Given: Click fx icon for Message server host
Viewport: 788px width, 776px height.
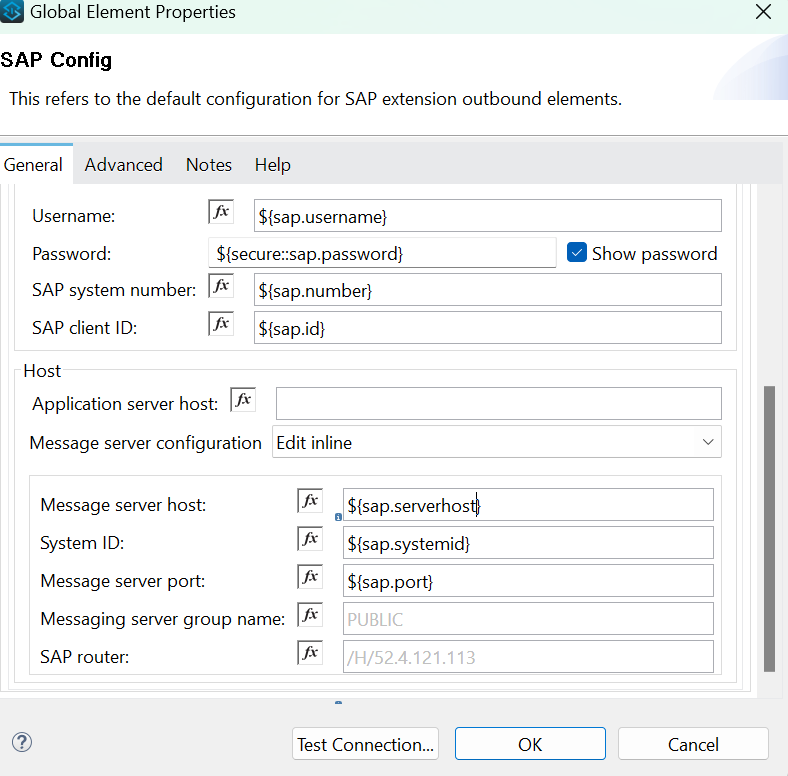Looking at the screenshot, I should tap(310, 501).
